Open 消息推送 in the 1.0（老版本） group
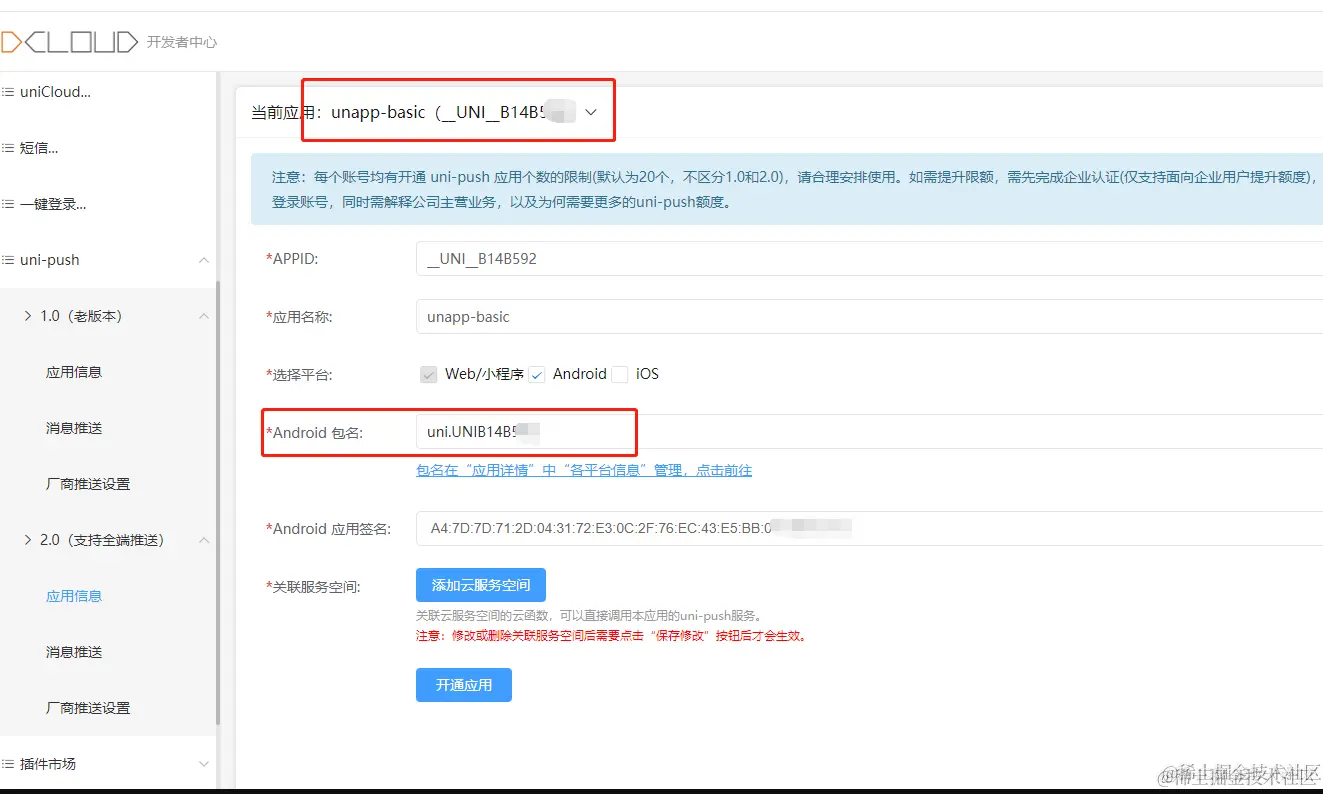 pyautogui.click(x=74, y=428)
